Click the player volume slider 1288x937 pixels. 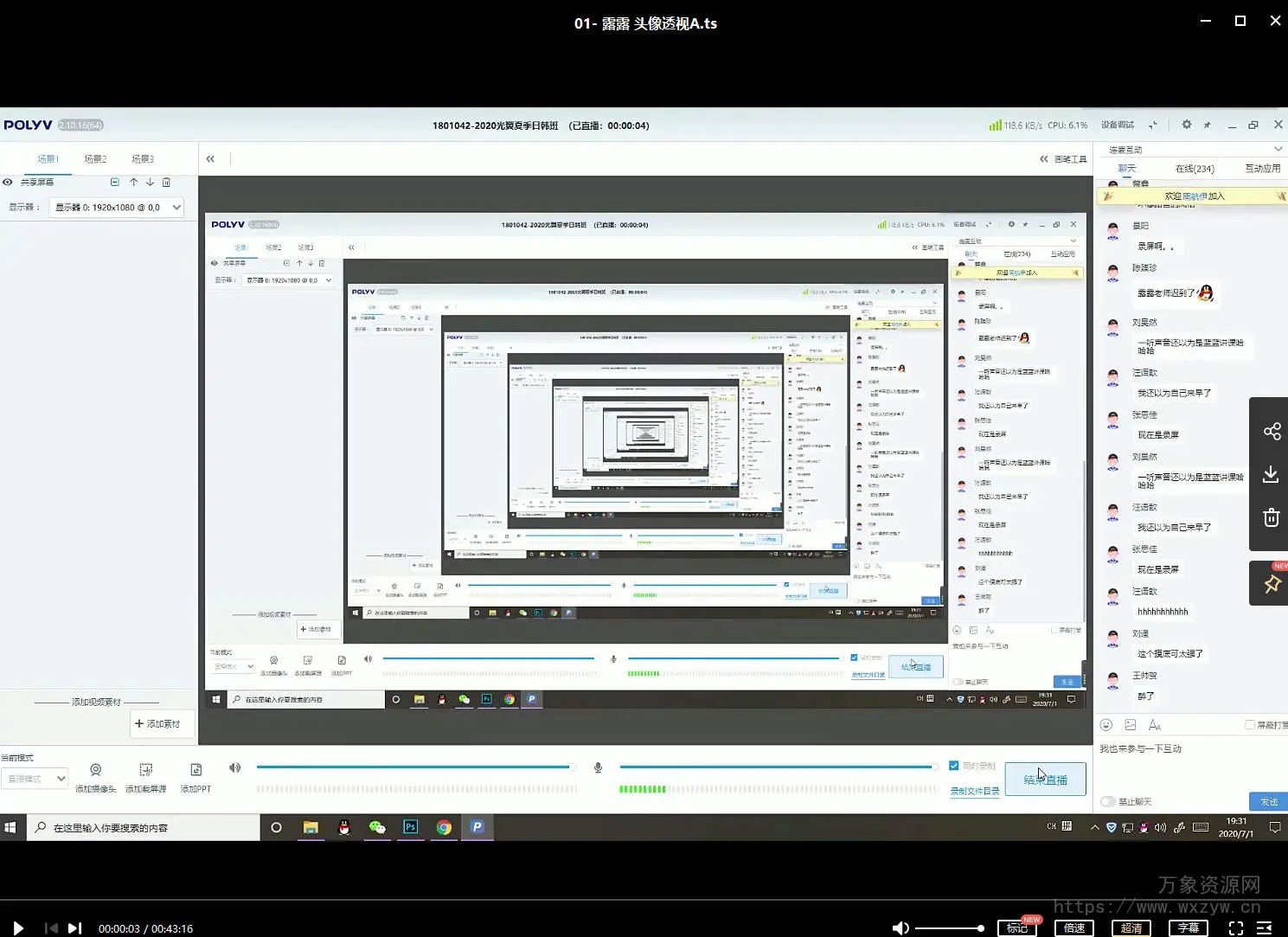[x=949, y=928]
